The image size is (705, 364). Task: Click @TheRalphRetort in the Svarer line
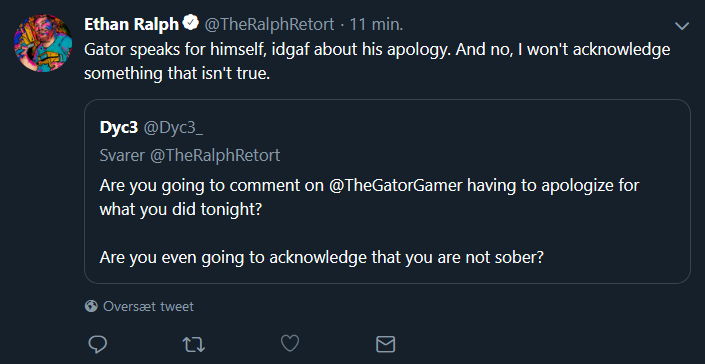[215, 155]
